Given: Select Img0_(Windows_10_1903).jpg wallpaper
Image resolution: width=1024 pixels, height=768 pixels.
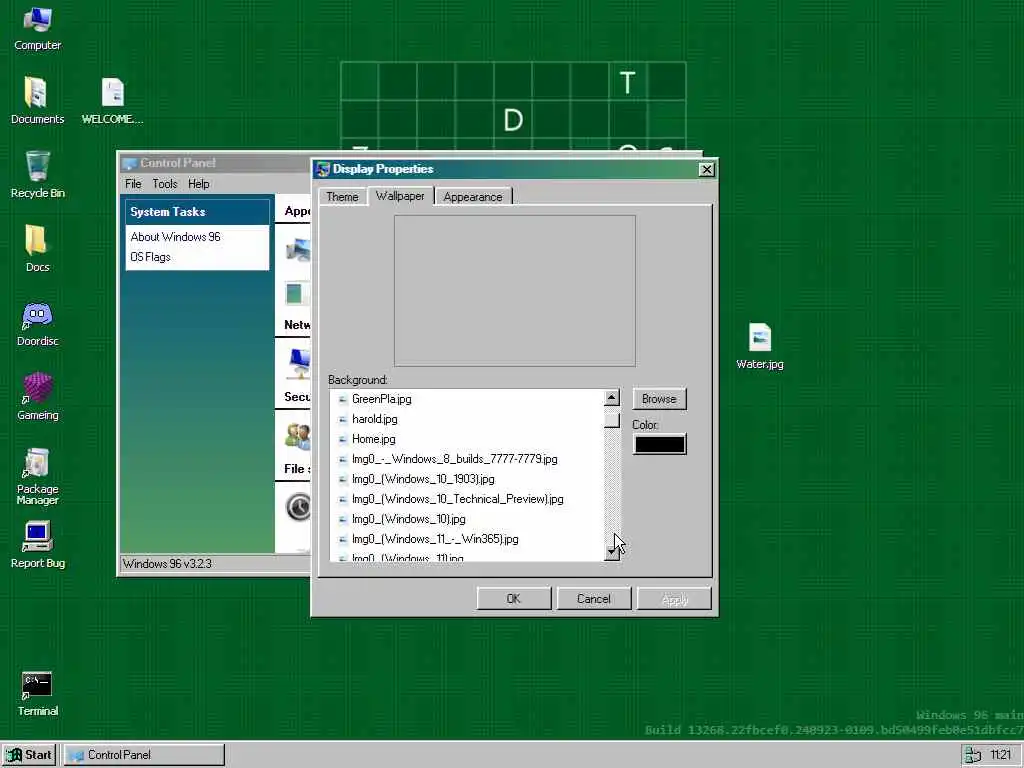Looking at the screenshot, I should tap(467, 479).
